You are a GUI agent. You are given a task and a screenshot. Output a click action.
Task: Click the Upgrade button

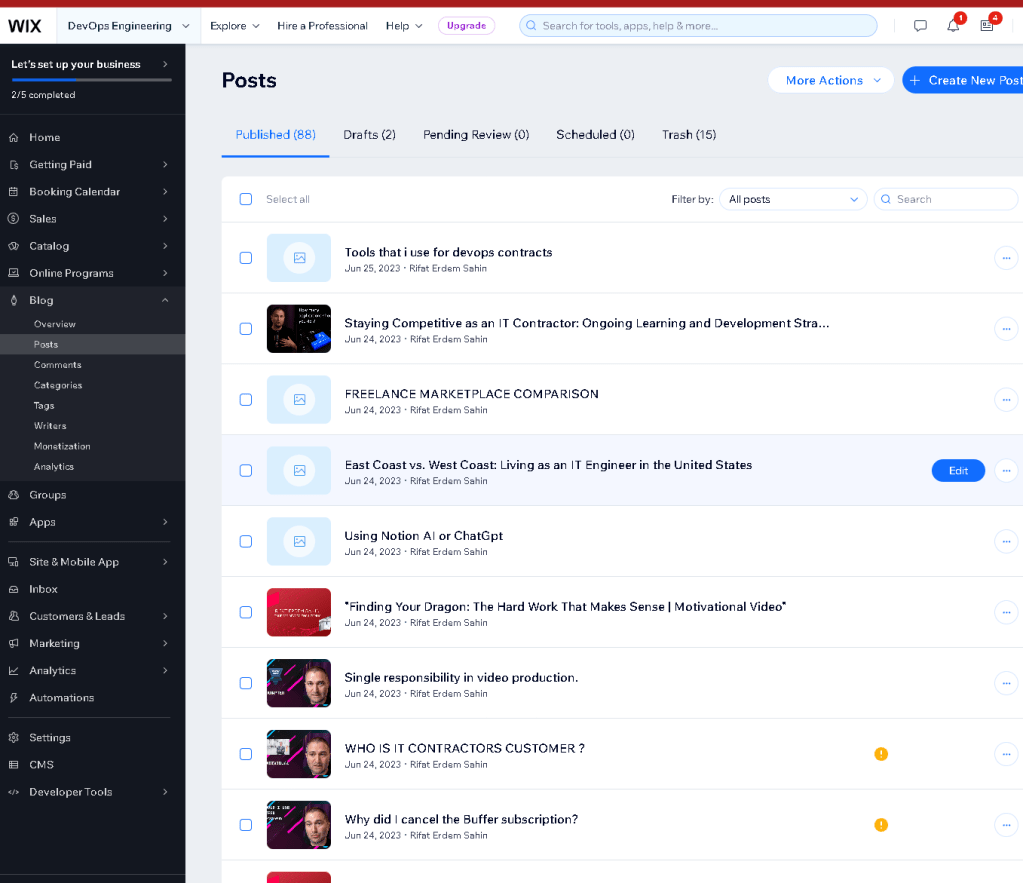466,26
